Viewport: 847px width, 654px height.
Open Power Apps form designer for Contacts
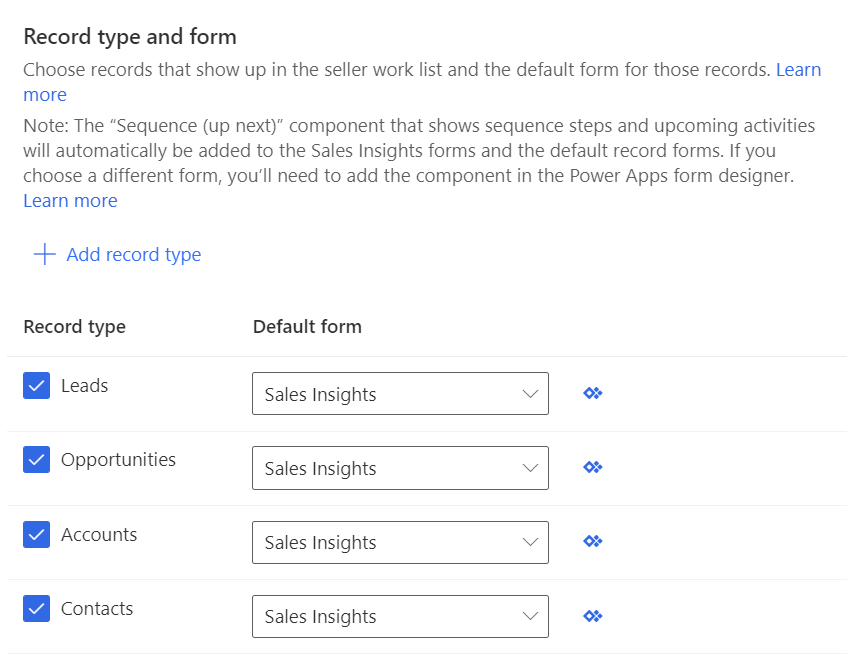[592, 615]
